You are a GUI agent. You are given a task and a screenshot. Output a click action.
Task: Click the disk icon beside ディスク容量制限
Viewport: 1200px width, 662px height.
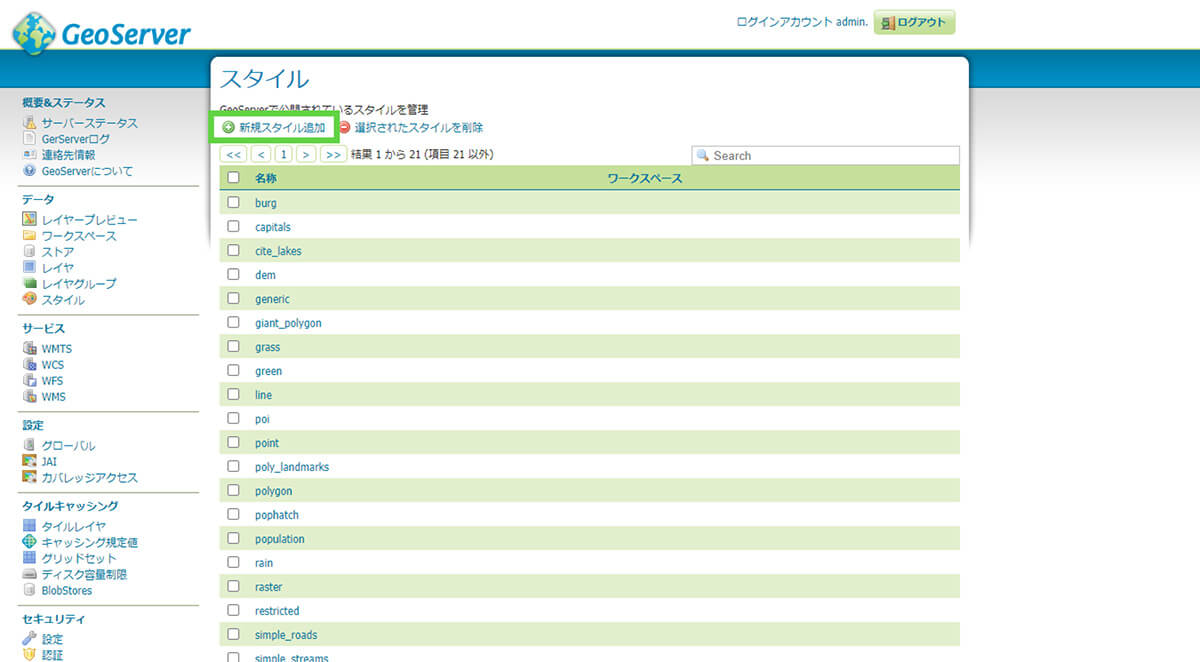tap(30, 574)
